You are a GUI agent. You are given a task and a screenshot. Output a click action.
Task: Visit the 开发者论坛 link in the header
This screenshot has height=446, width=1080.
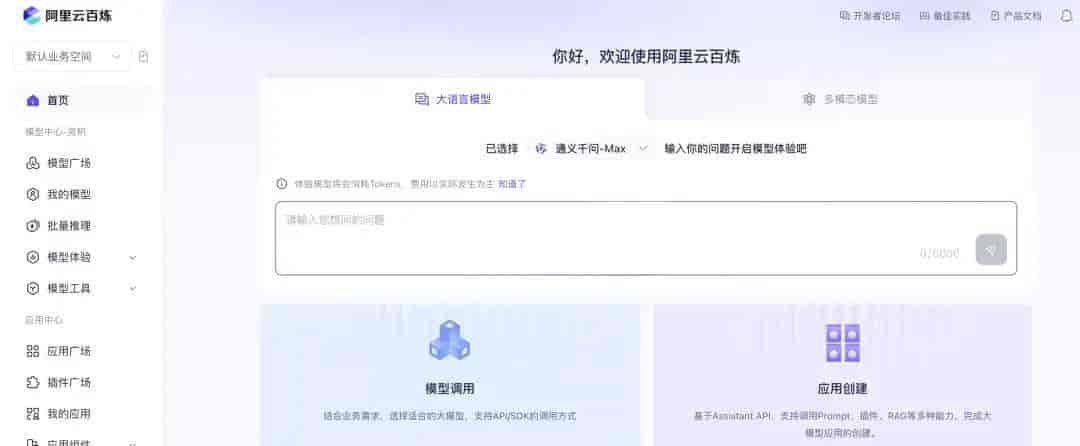point(870,16)
